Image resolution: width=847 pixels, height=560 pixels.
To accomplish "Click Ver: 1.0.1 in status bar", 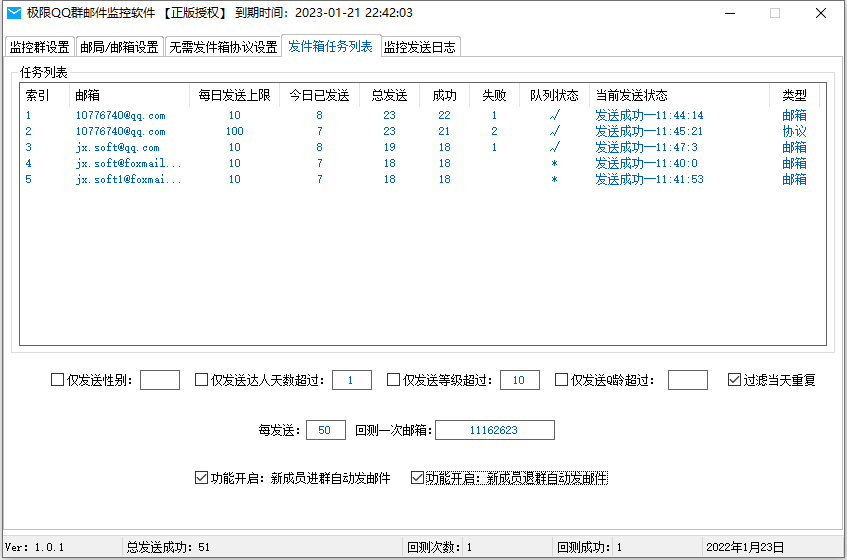I will tap(35, 547).
